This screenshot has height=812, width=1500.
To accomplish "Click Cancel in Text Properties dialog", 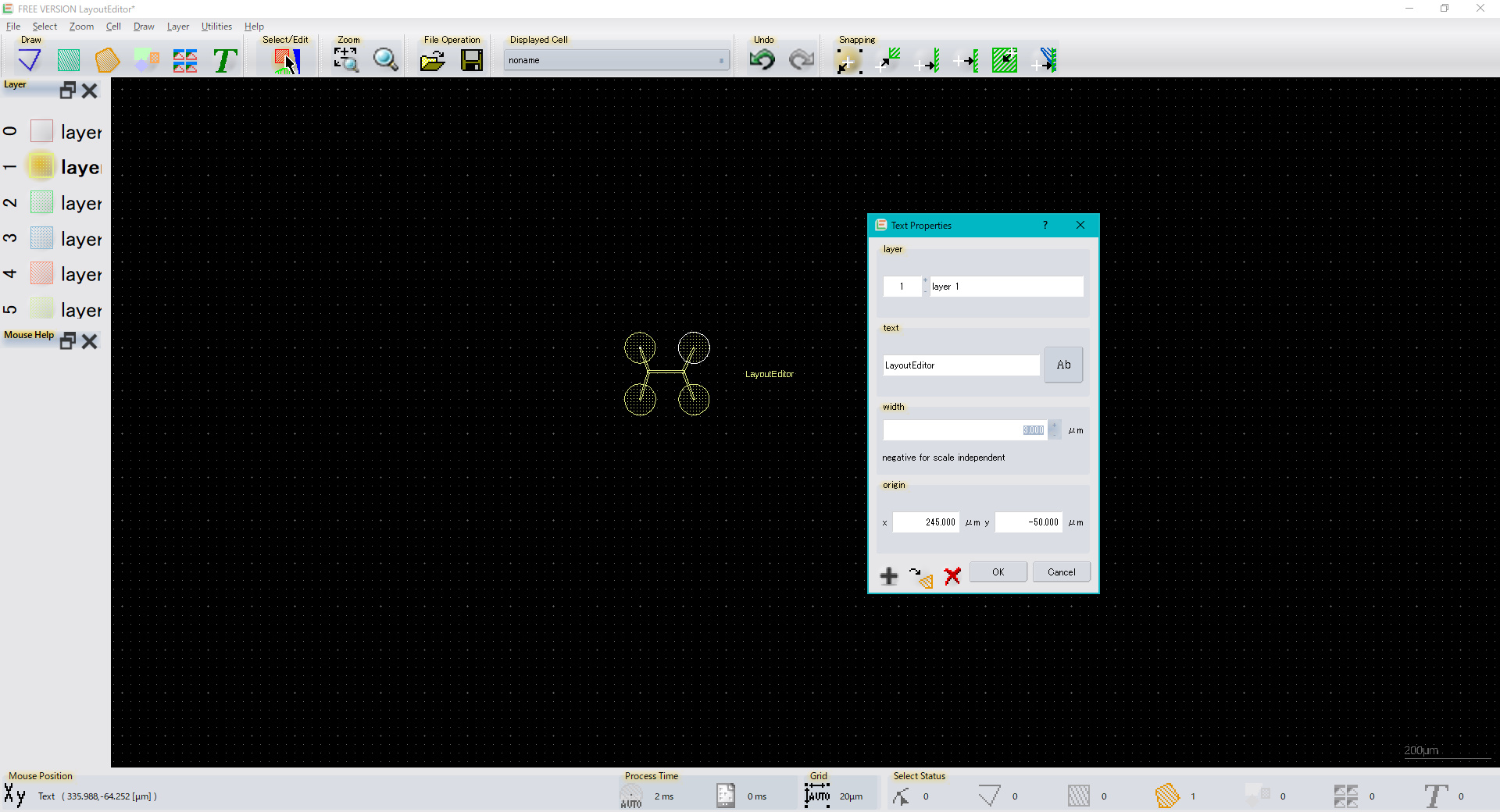I will click(x=1061, y=572).
